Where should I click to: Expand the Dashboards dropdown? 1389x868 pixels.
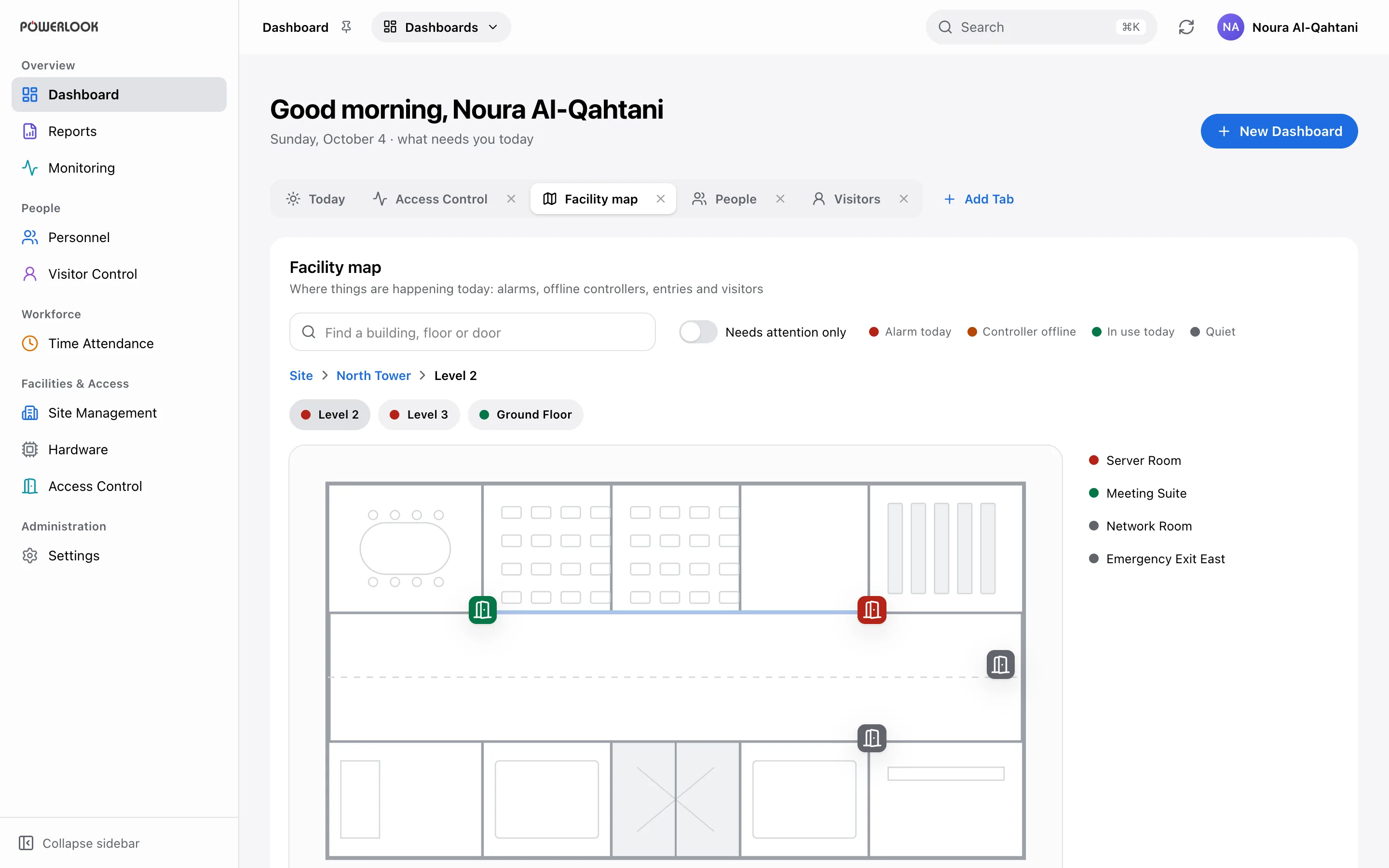(x=441, y=27)
